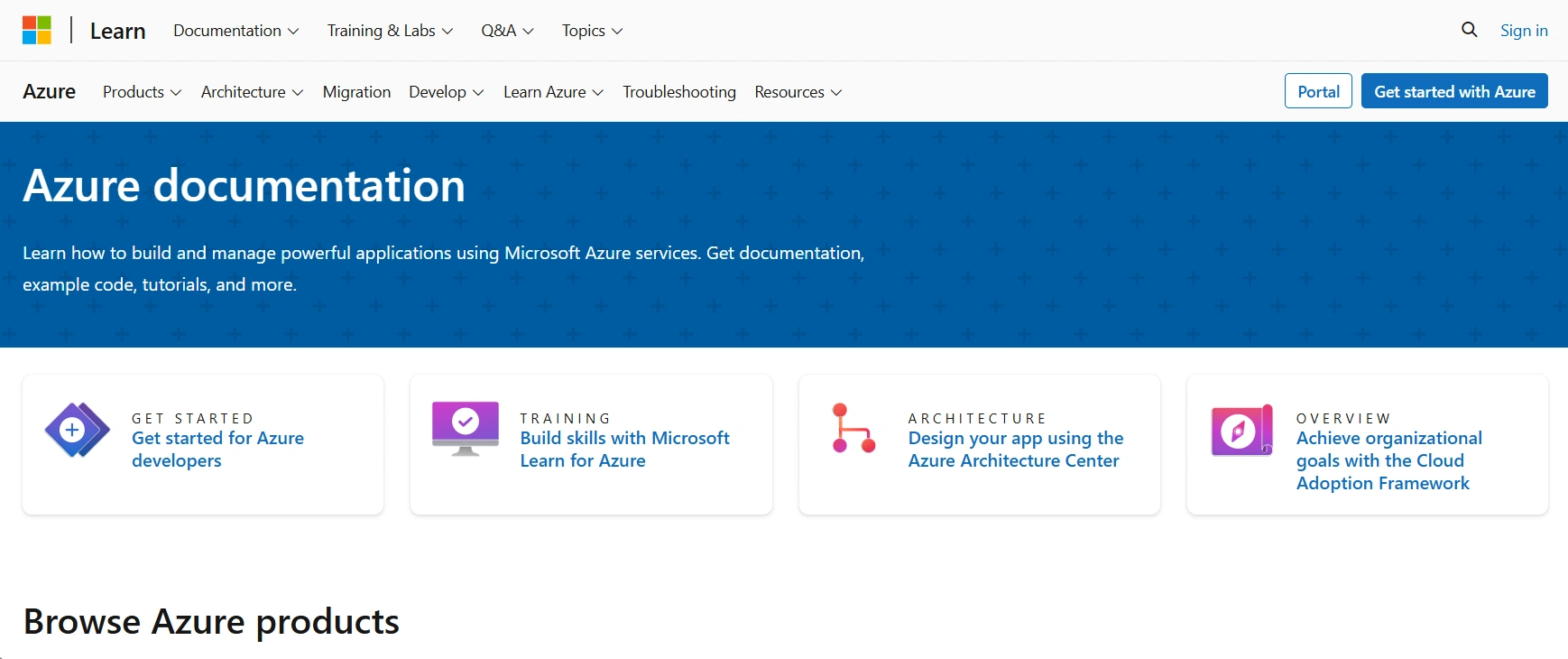The image size is (1568, 659).
Task: Click the Browse Azure products heading
Action: (x=211, y=622)
